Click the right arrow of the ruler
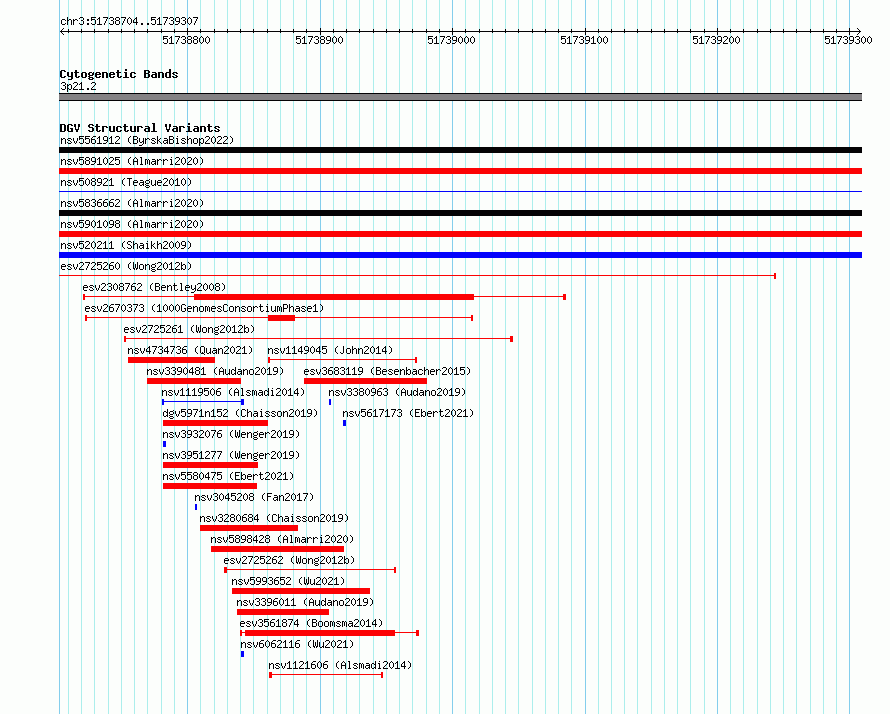The width and height of the screenshot is (890, 714). pos(859,31)
